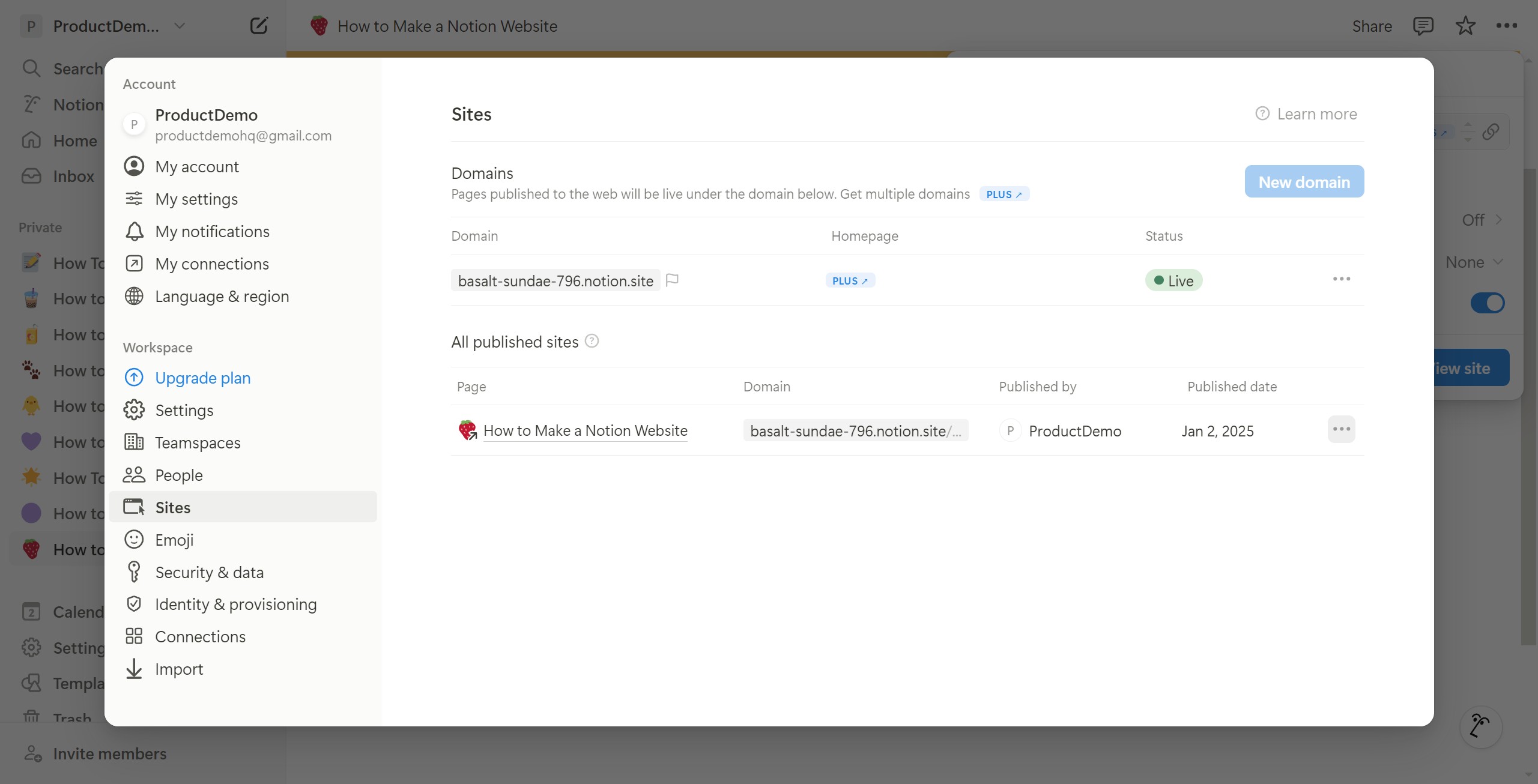Screen dimensions: 1538x784
Task: Click ProductDemo account avatar in settings sidebar
Action: pyautogui.click(x=134, y=124)
